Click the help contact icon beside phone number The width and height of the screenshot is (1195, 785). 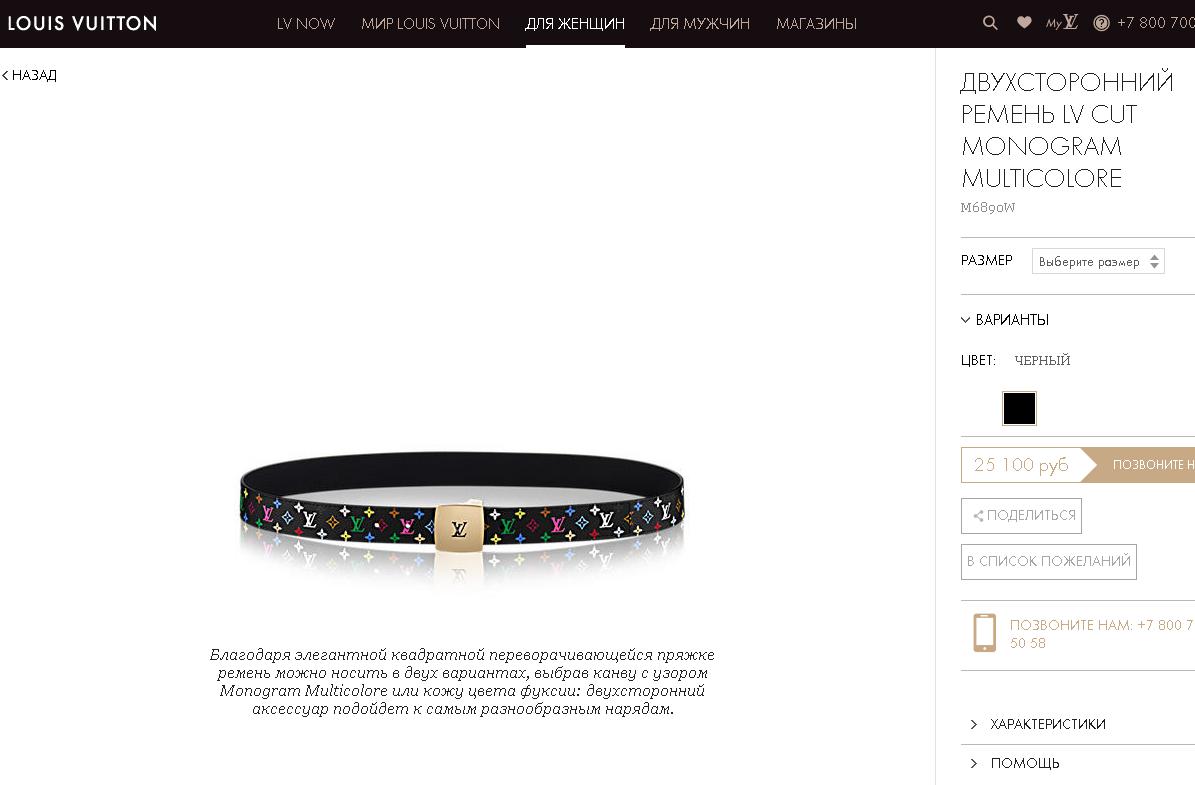1101,23
